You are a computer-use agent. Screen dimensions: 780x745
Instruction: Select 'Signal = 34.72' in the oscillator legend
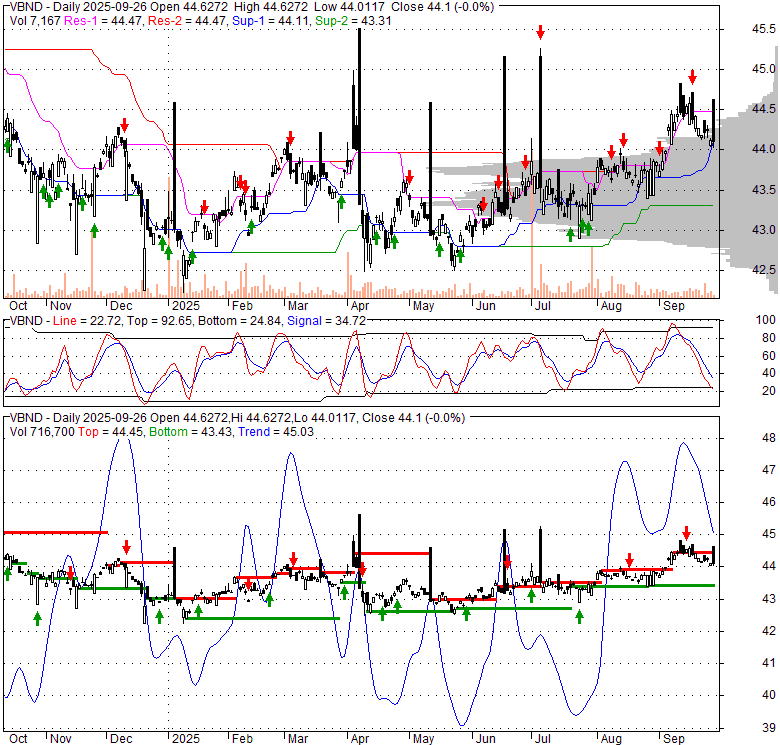pyautogui.click(x=326, y=321)
